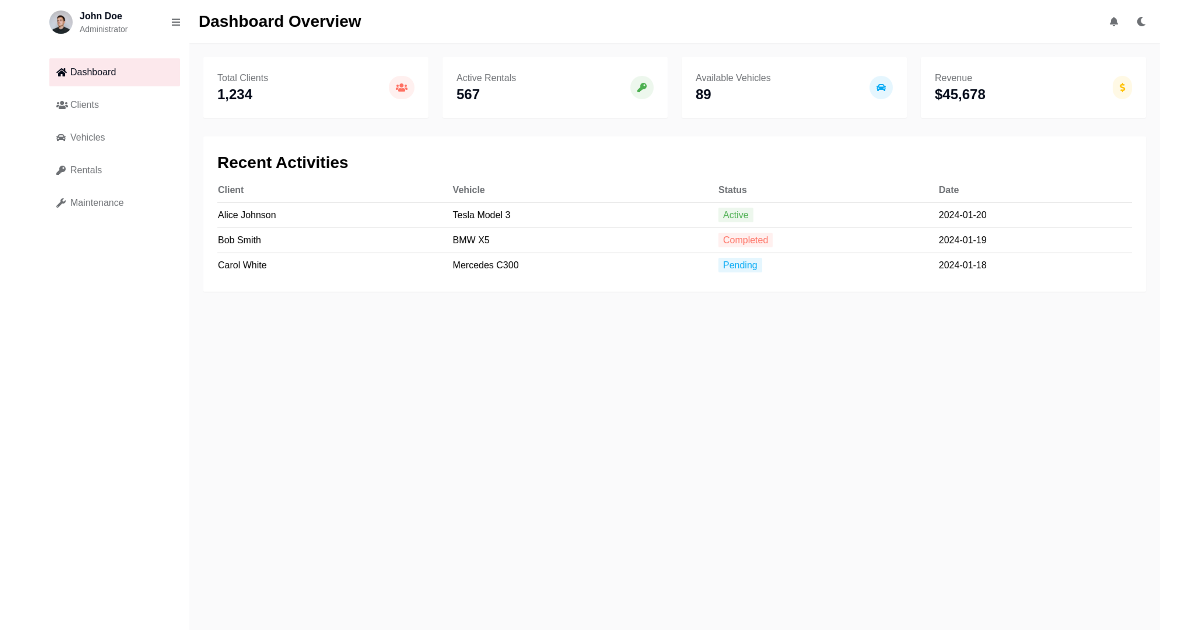Screen dimensions: 1200x630
Task: Open John Doe's profile avatar
Action: (61, 22)
